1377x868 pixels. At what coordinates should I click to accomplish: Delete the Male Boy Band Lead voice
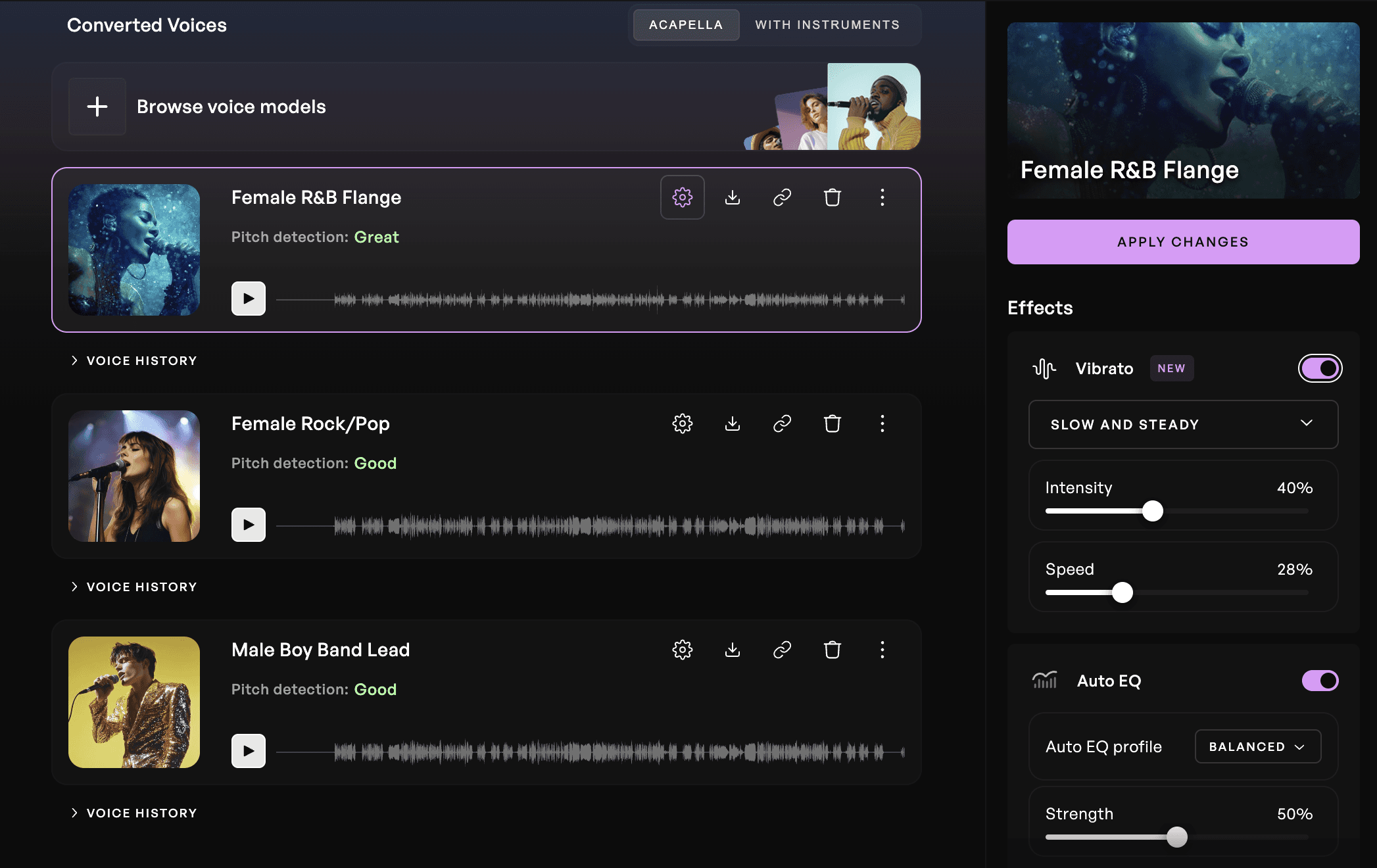pos(833,650)
